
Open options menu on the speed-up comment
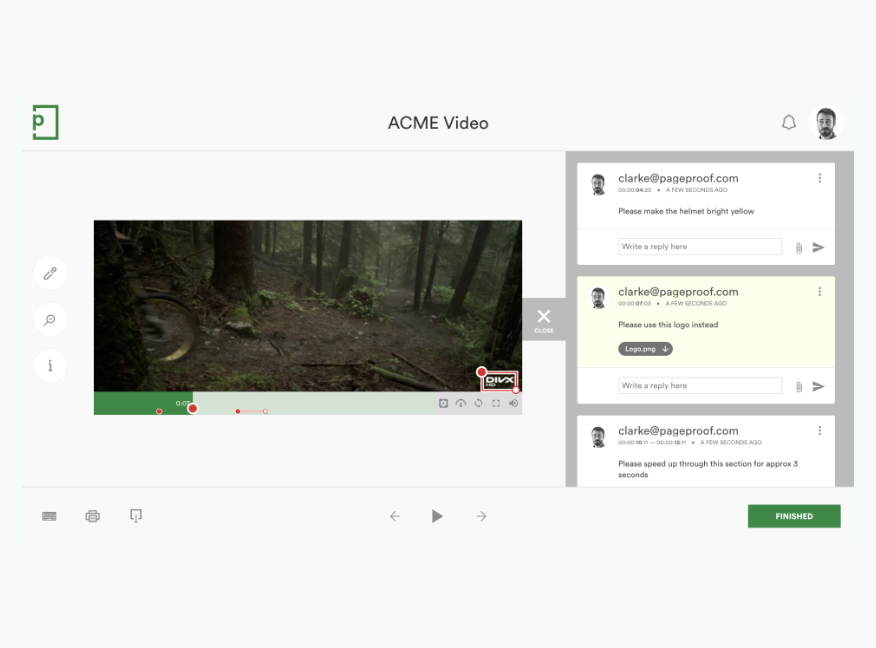[x=821, y=429]
